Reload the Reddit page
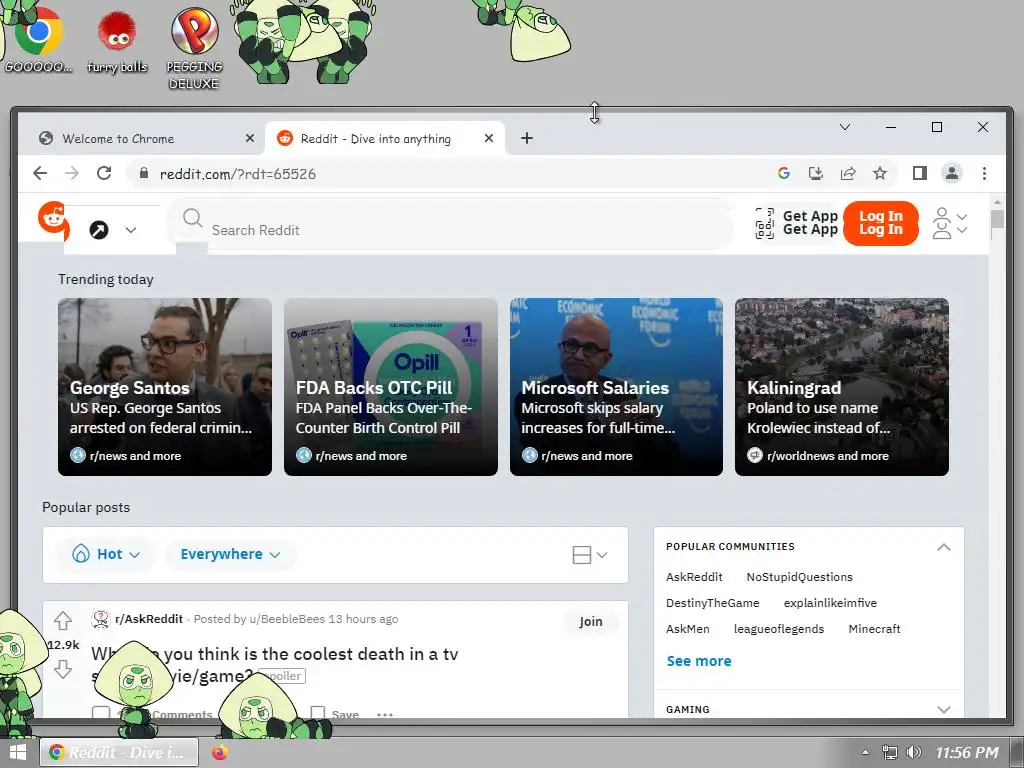 click(x=104, y=173)
